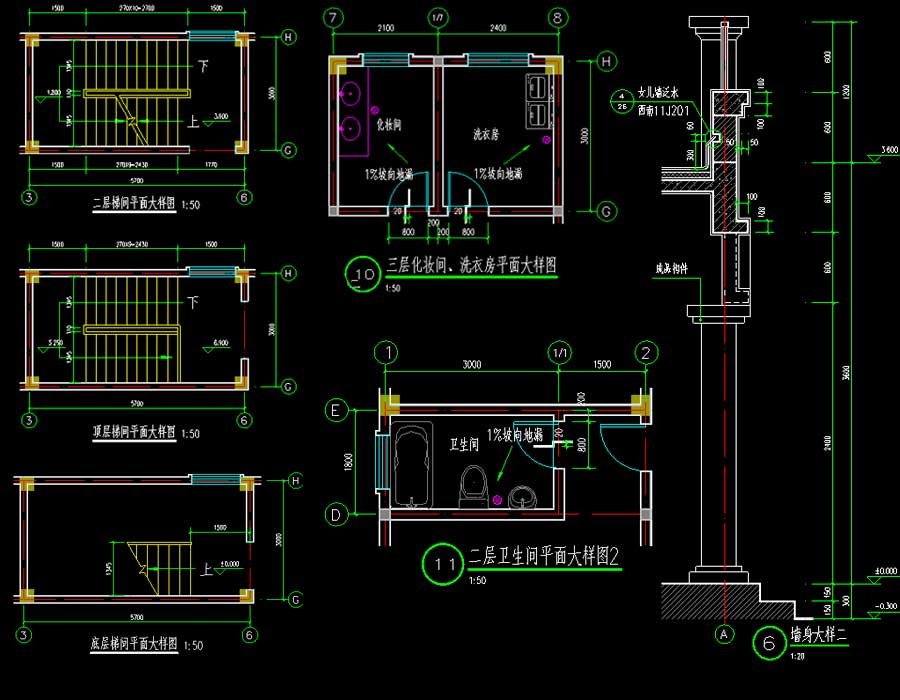Select axis bubble 1/7

pyautogui.click(x=438, y=18)
